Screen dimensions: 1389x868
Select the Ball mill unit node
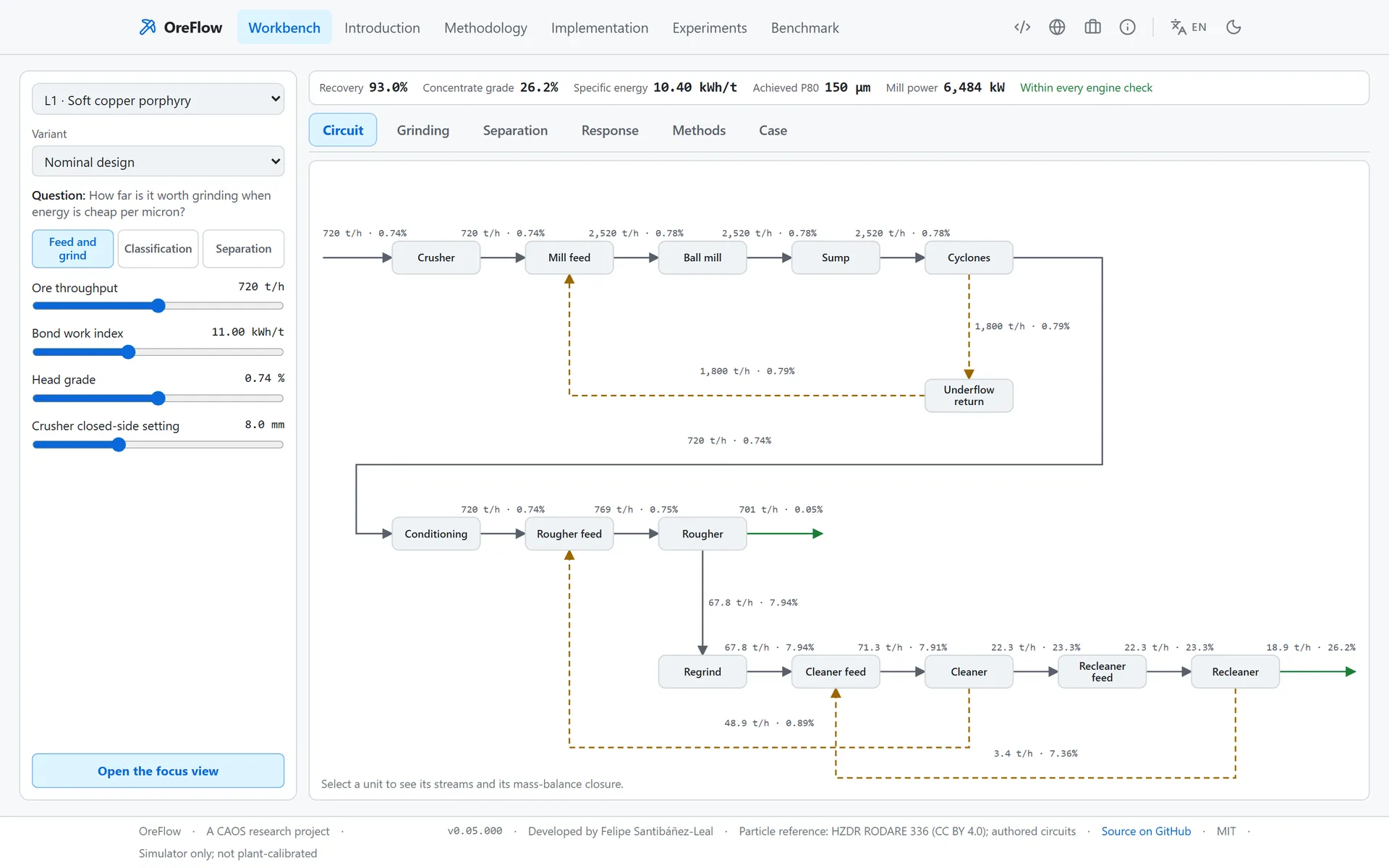tap(702, 258)
